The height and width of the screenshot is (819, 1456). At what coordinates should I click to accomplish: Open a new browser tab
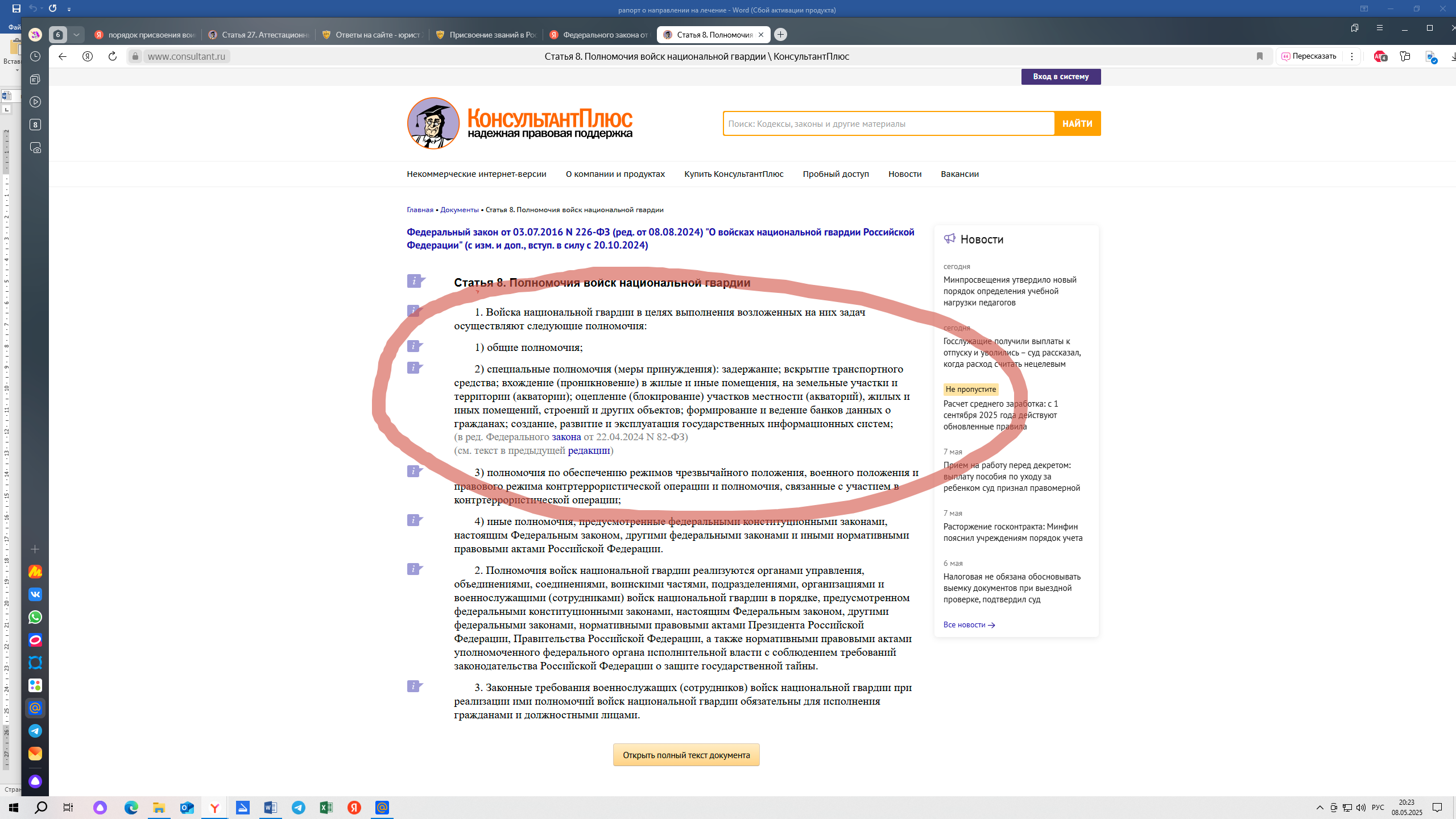[x=781, y=35]
